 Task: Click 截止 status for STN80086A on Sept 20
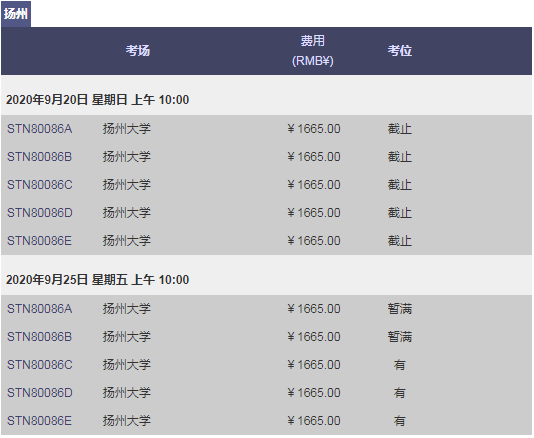click(399, 129)
